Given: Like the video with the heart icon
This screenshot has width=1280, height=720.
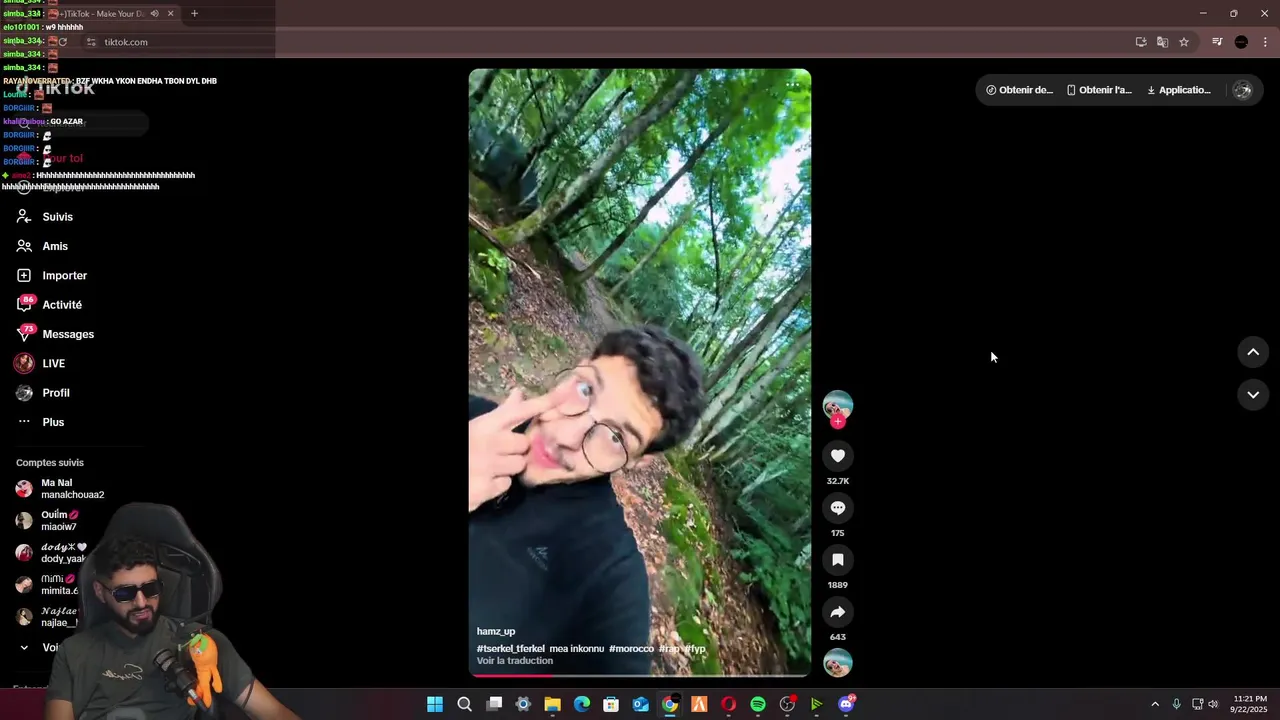Looking at the screenshot, I should coord(838,456).
